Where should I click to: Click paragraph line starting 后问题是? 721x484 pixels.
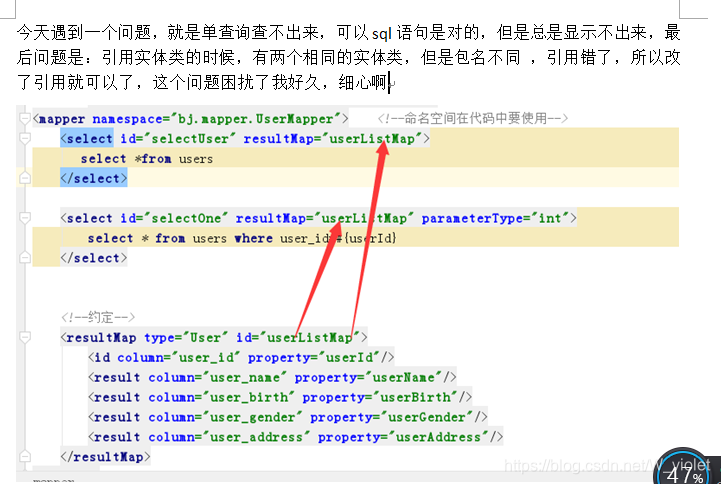click(348, 57)
